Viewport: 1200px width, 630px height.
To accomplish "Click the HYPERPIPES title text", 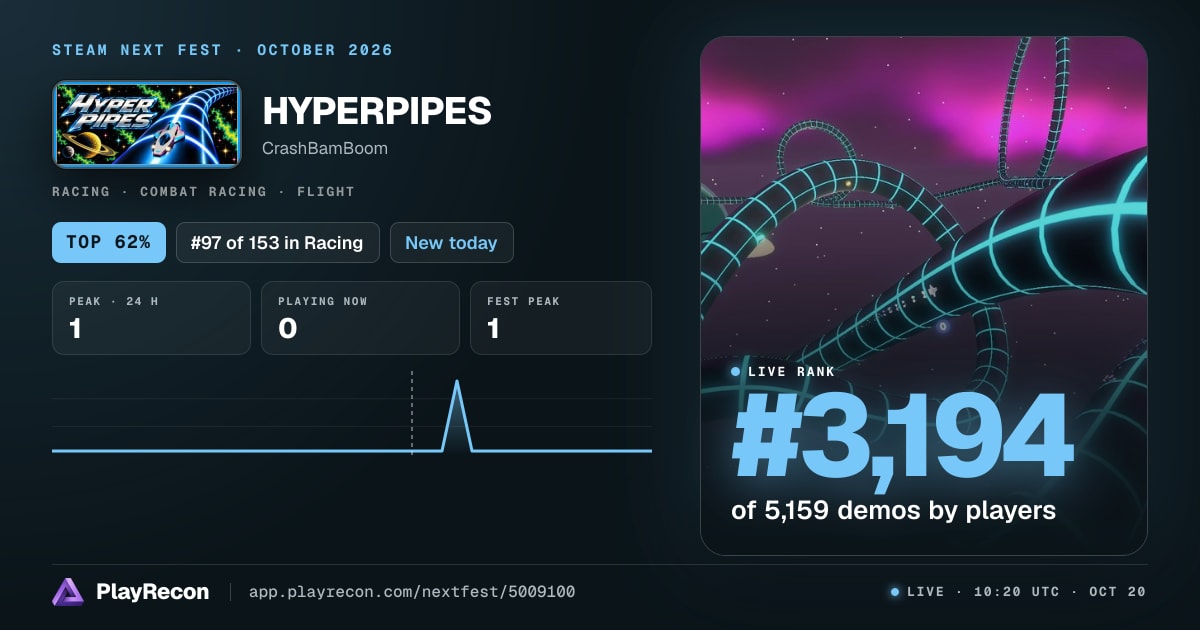I will point(377,112).
